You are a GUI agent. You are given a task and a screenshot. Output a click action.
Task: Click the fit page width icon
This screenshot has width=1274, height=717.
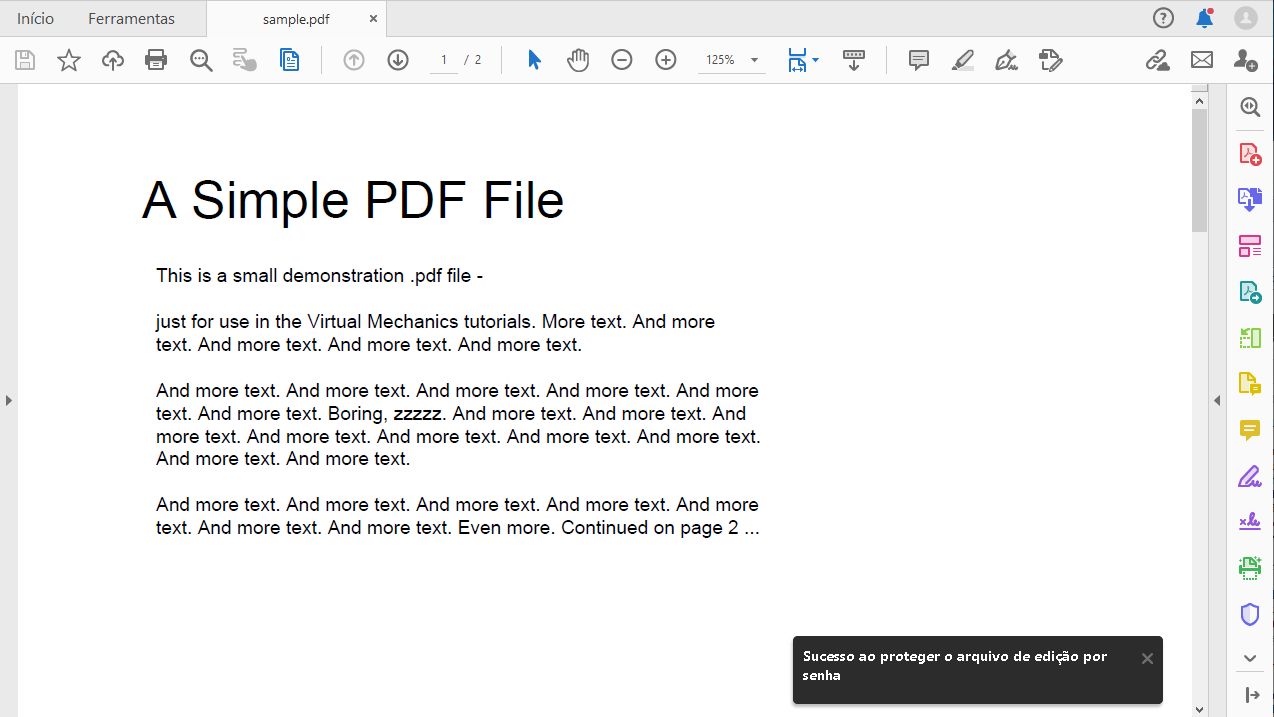[797, 60]
